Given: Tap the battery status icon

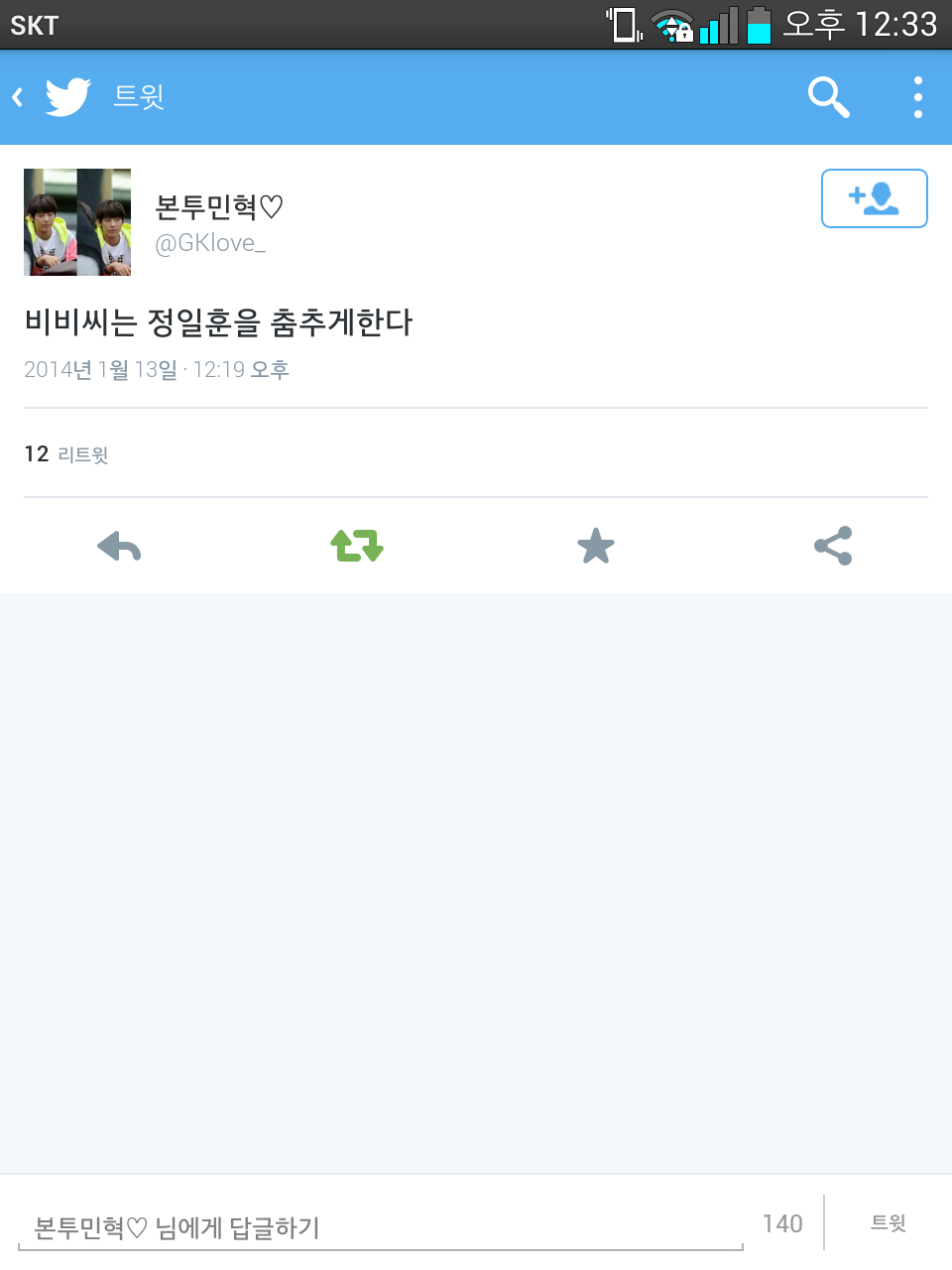Looking at the screenshot, I should (x=760, y=25).
